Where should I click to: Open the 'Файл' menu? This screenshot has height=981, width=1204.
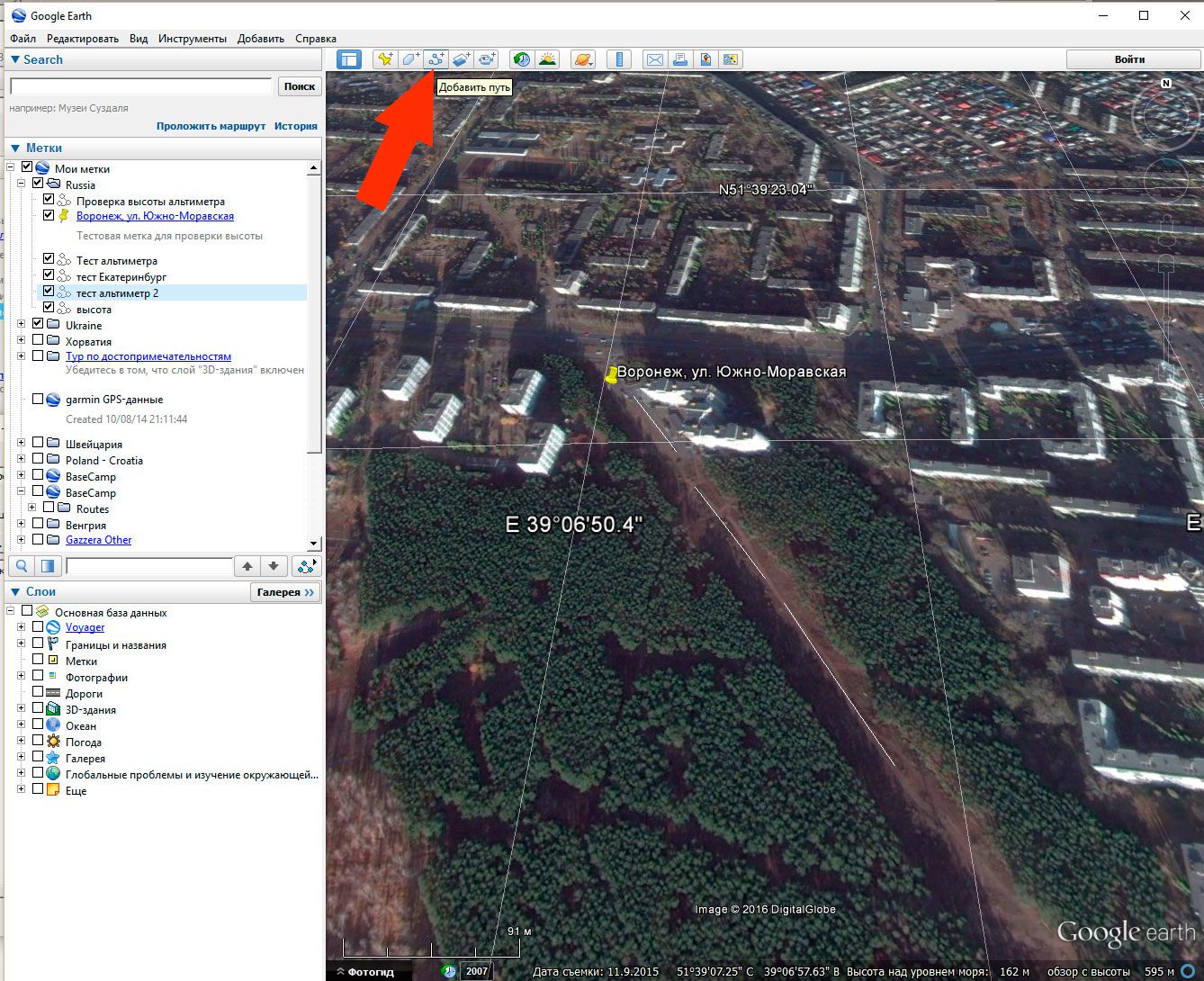(23, 39)
